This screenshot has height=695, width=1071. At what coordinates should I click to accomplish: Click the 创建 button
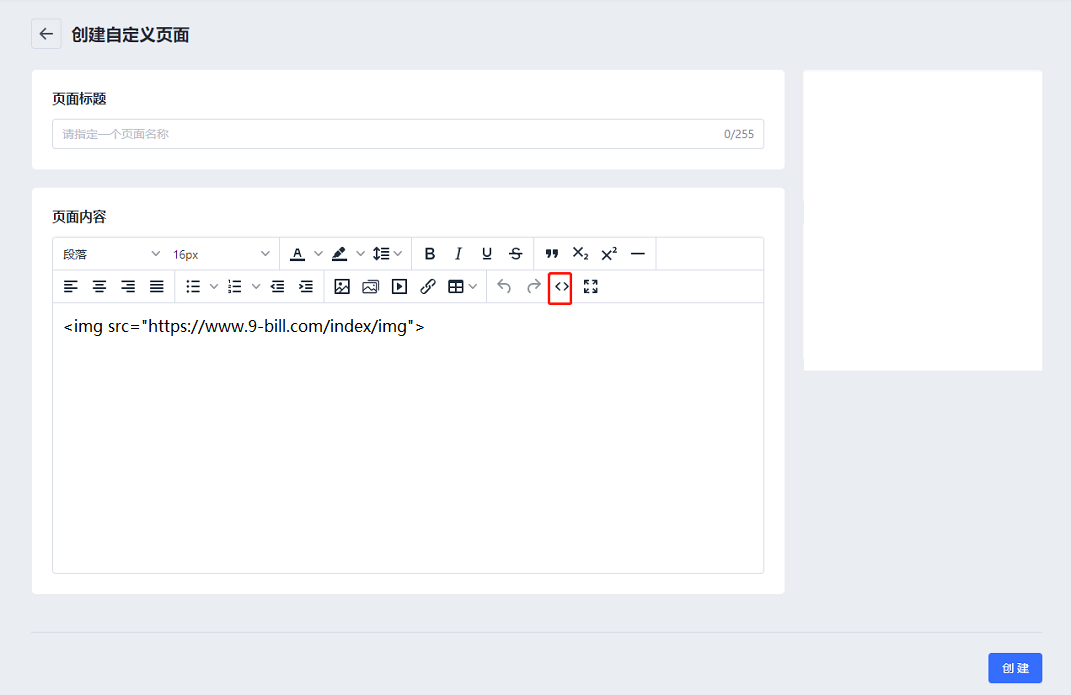coord(1014,668)
